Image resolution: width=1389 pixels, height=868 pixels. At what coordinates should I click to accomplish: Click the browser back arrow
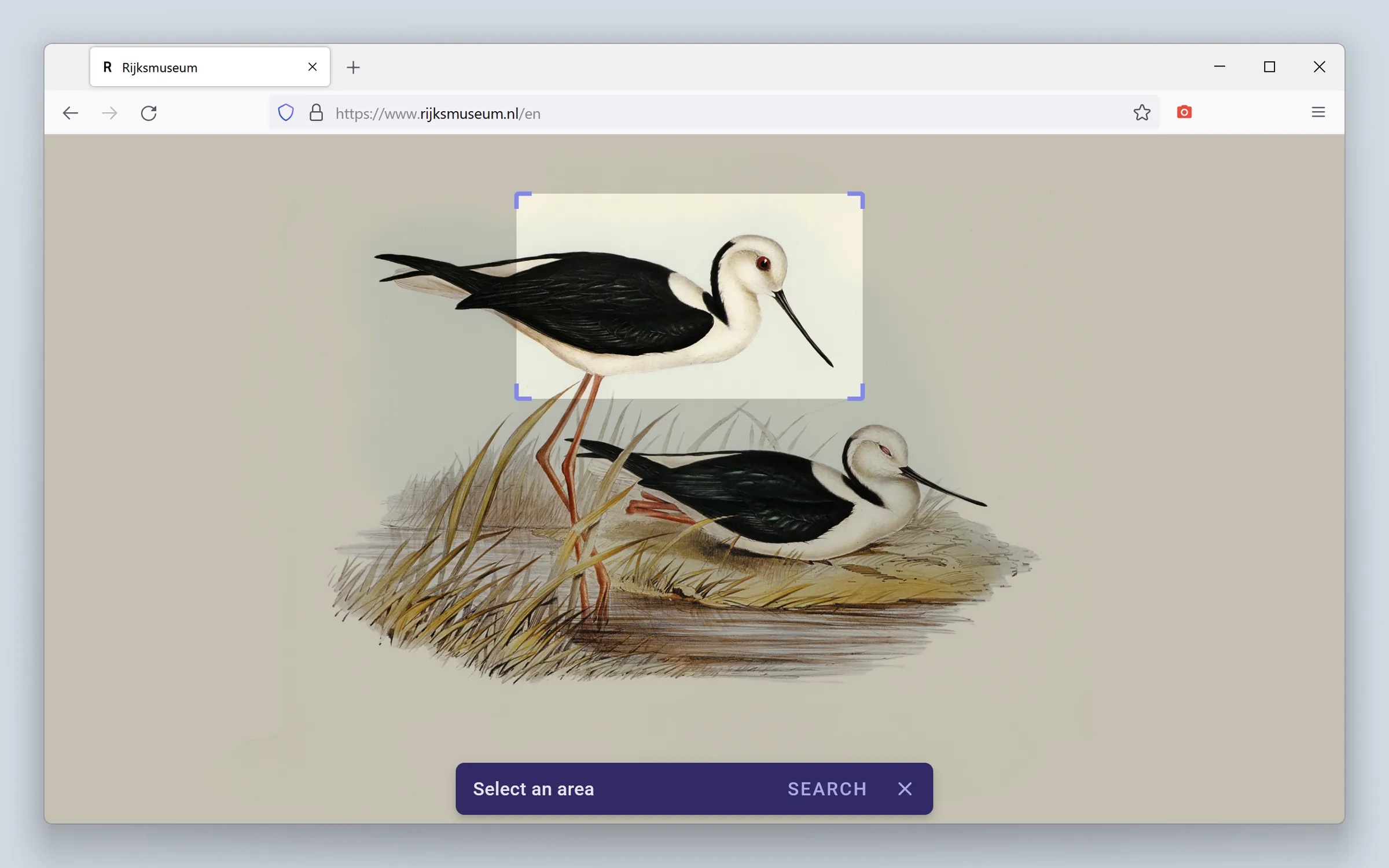point(71,113)
